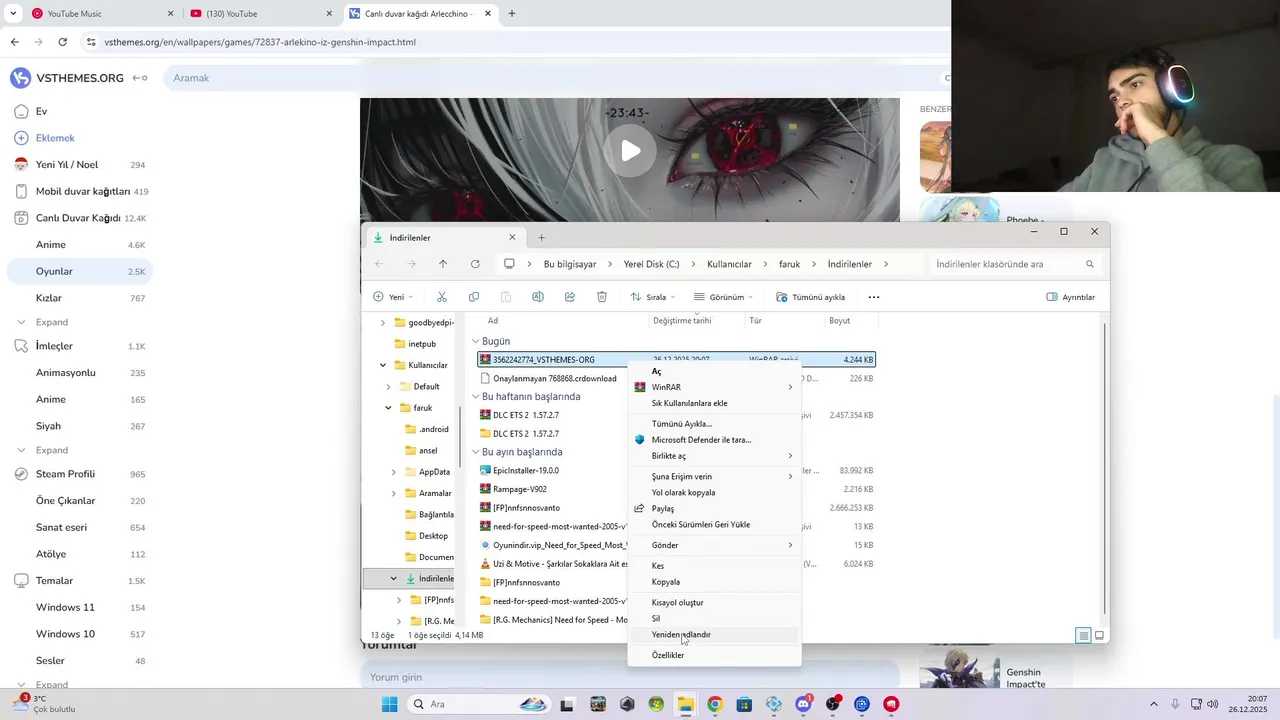The height and width of the screenshot is (720, 1280).
Task: Collapse the Bugün file group
Action: (x=475, y=341)
